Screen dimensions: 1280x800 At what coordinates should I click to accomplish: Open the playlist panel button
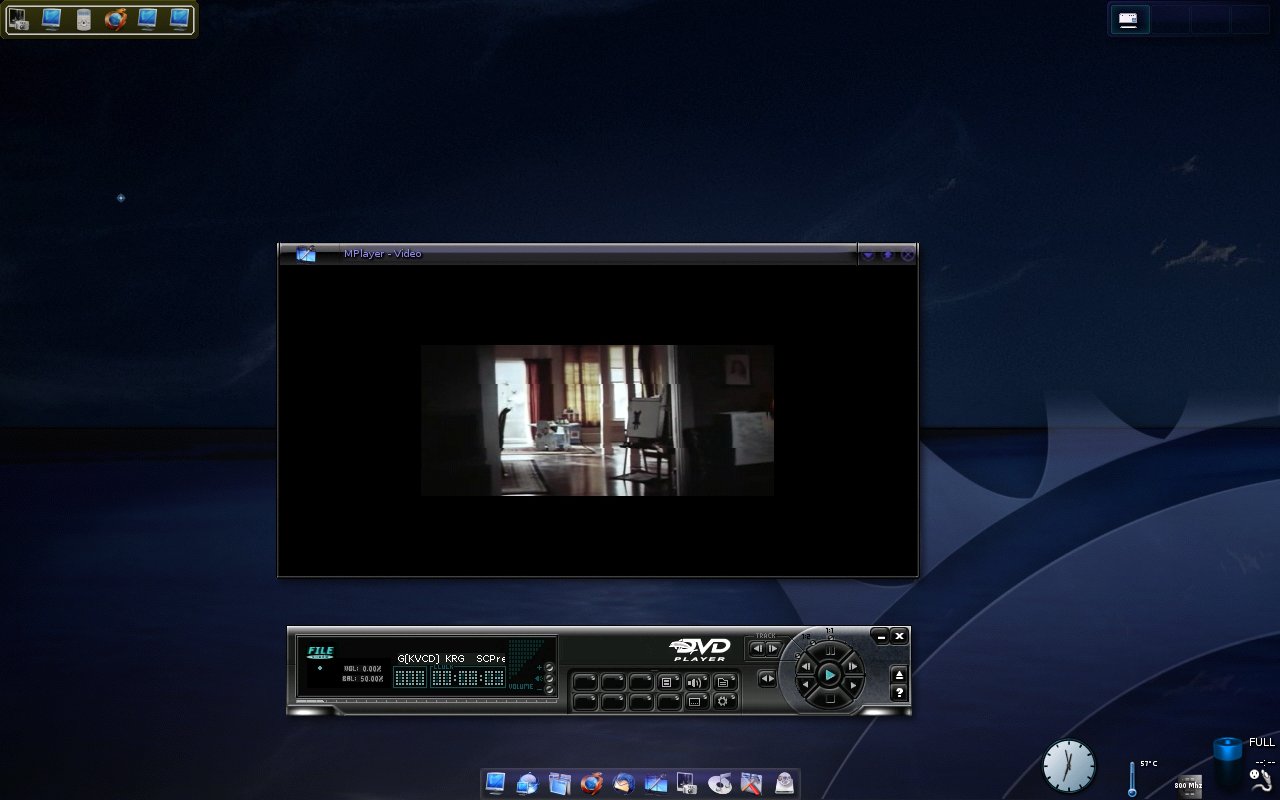coord(668,682)
